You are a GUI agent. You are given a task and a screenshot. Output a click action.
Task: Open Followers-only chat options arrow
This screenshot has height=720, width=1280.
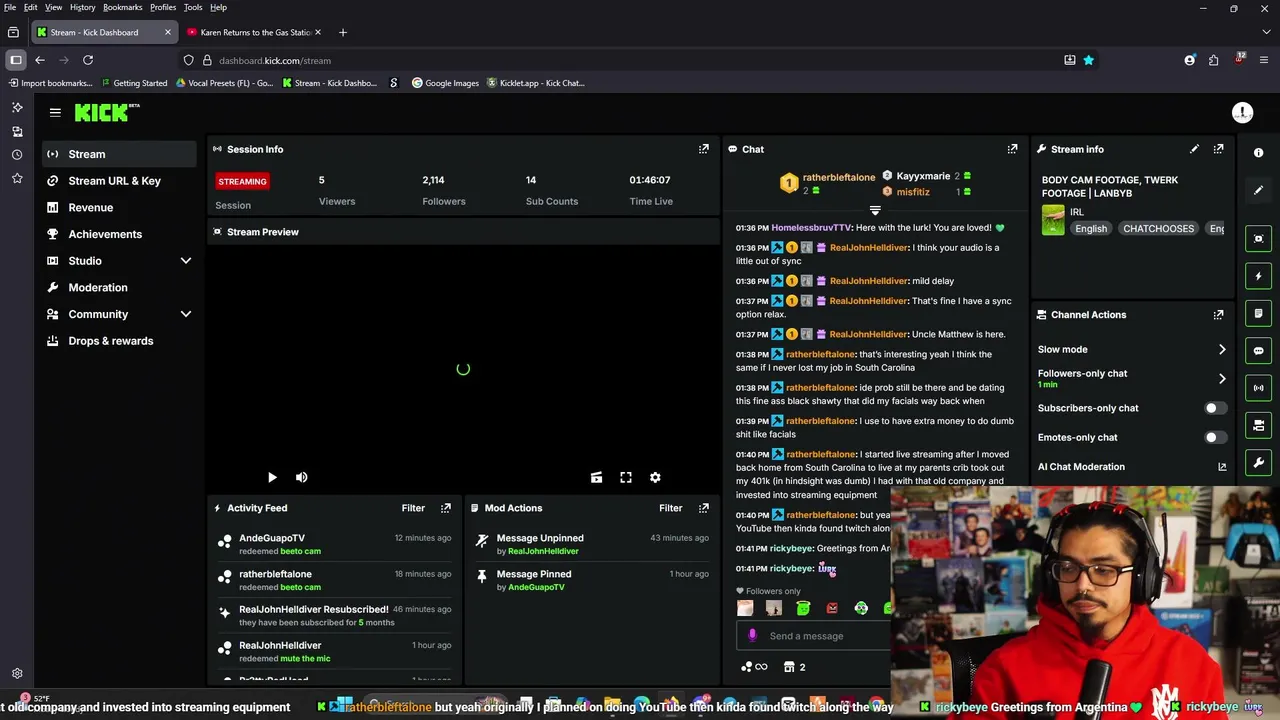coord(1221,379)
